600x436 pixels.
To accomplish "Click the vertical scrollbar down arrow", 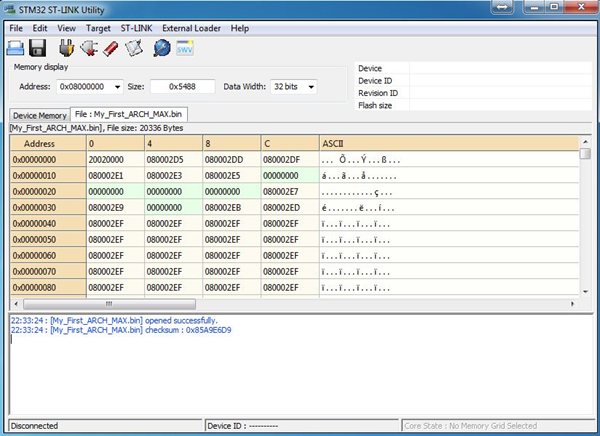I will [585, 292].
